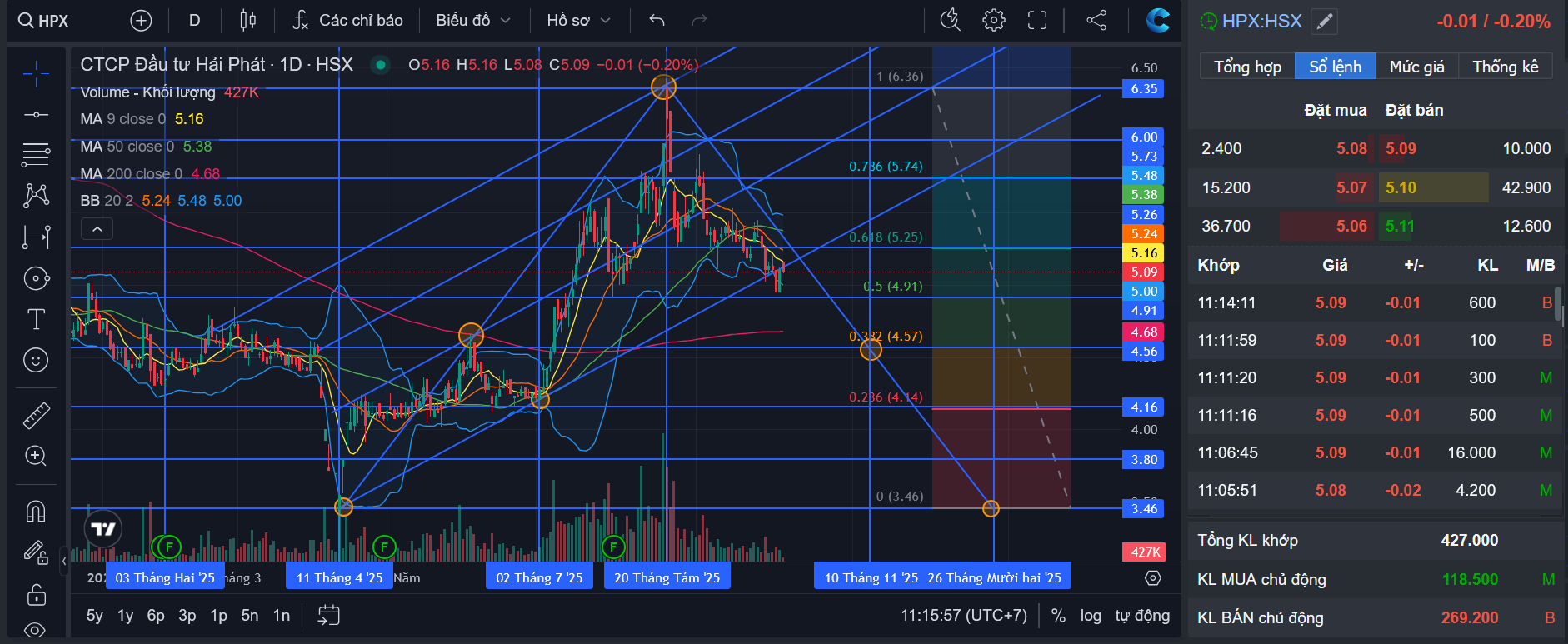Open the quick search lightning icon
This screenshot has height=644, width=1568.
point(951,21)
